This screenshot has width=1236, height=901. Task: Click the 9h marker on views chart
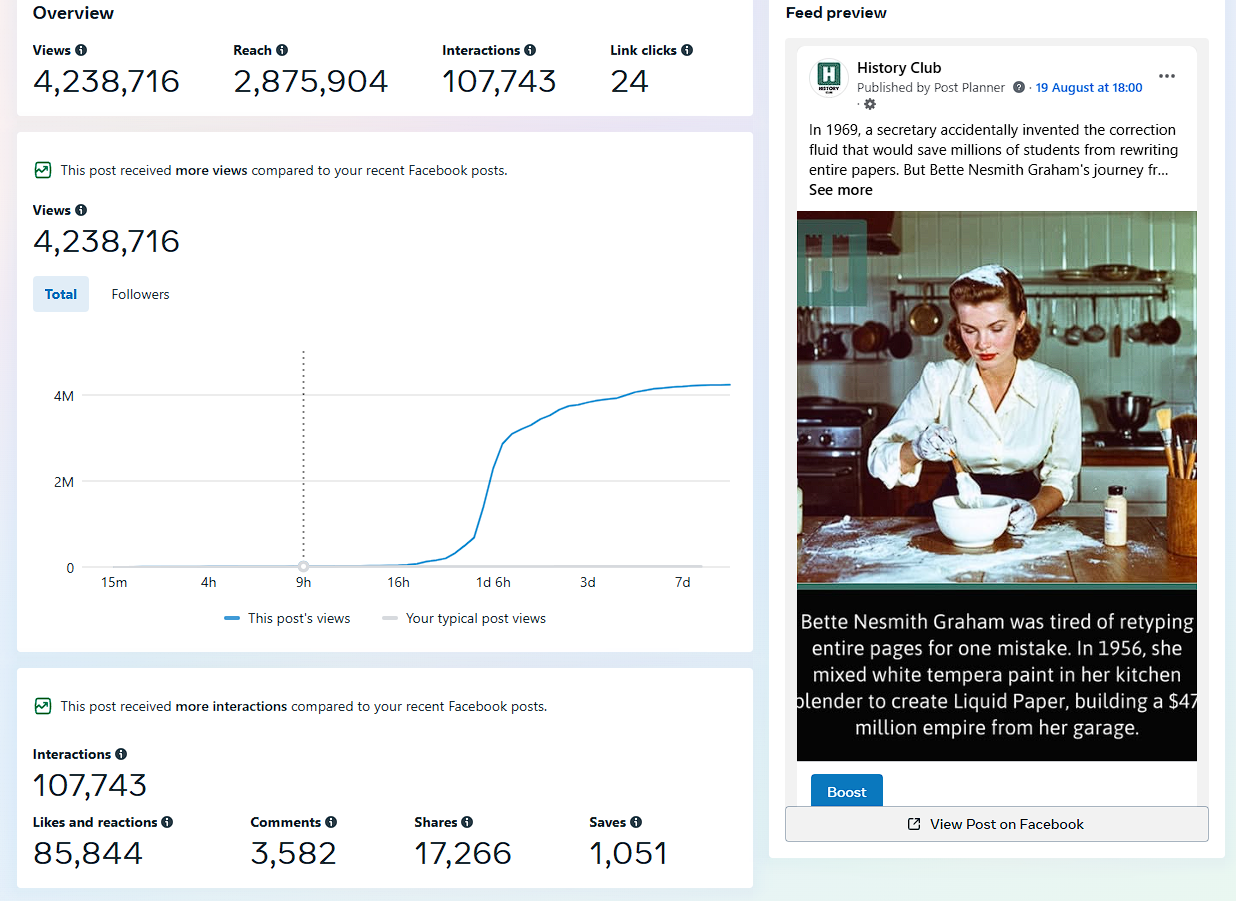(x=303, y=567)
